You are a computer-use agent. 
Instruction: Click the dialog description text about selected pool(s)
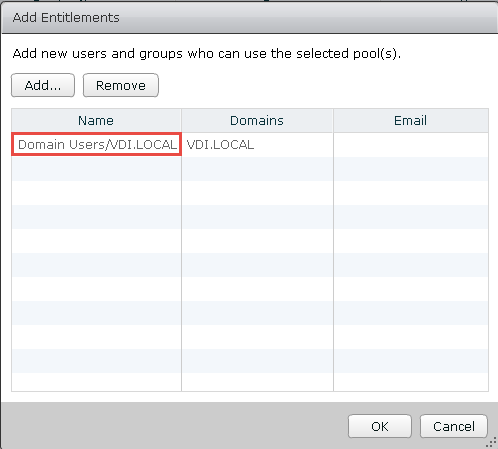pyautogui.click(x=207, y=53)
